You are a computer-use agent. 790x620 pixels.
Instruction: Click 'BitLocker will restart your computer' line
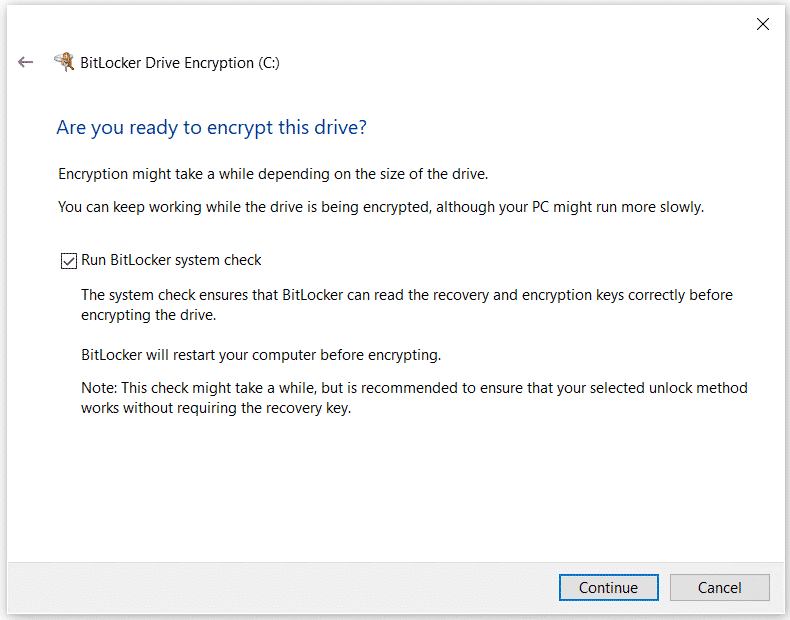(261, 355)
